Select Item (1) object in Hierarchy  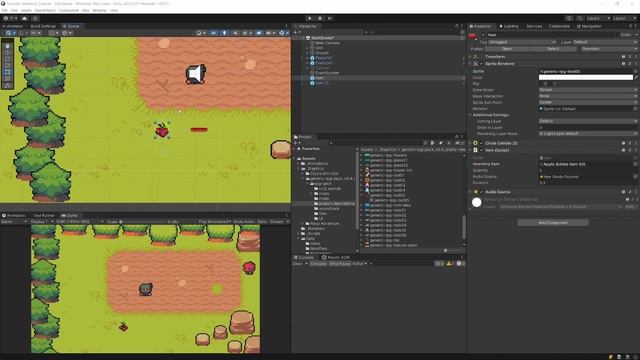322,83
